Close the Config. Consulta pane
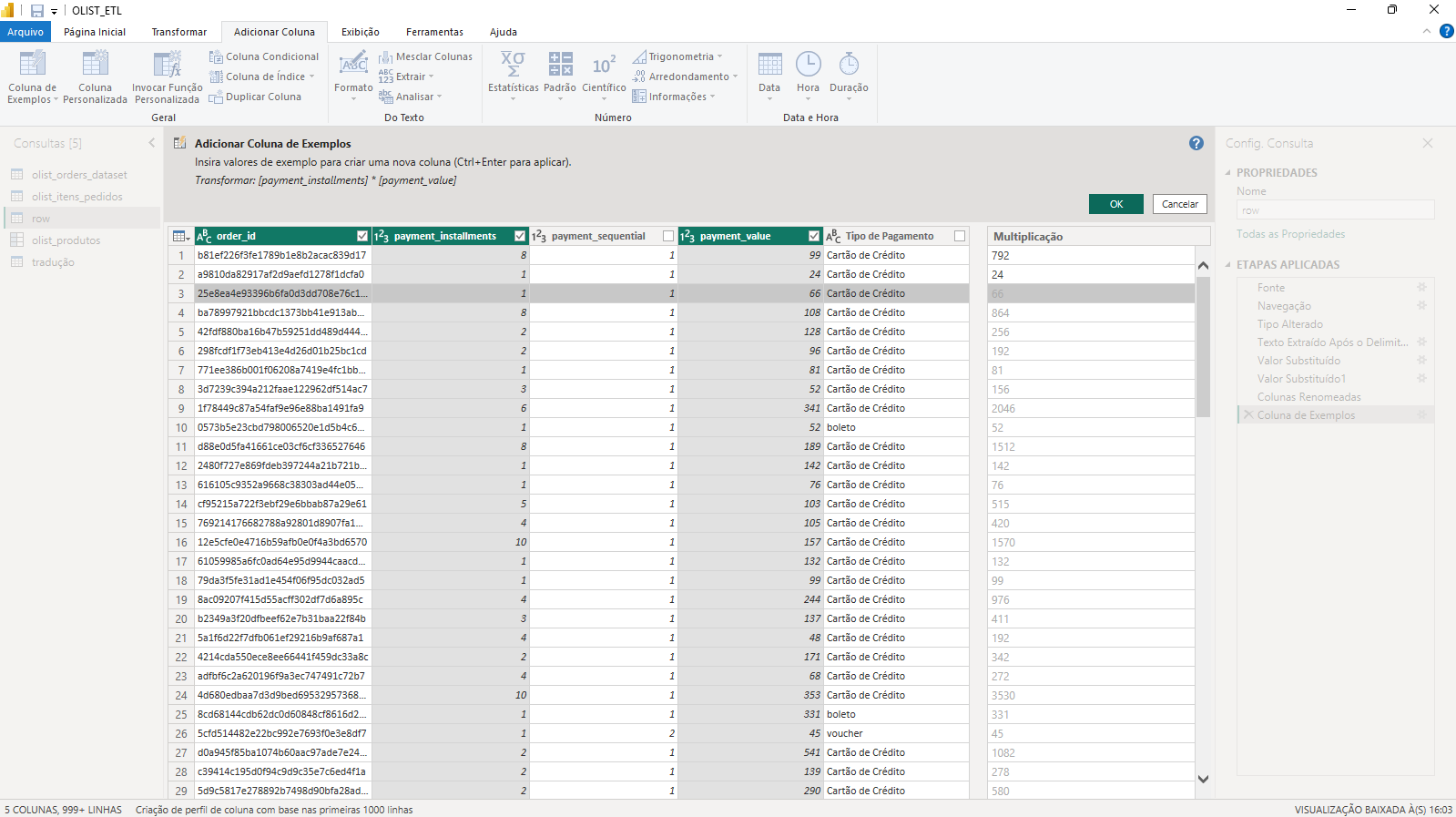The image size is (1456, 817). (x=1428, y=143)
